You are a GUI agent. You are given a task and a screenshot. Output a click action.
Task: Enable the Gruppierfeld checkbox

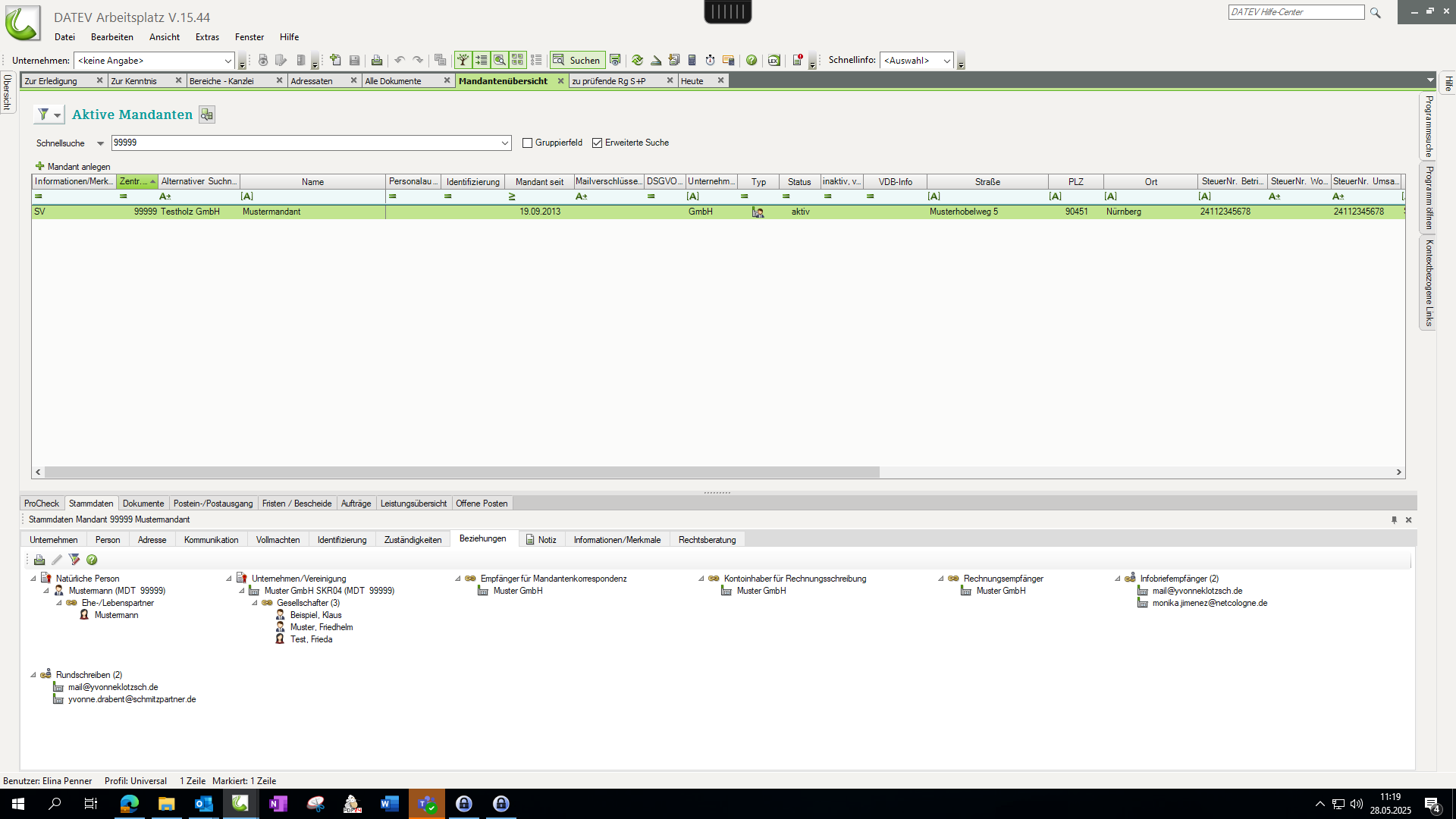point(528,143)
